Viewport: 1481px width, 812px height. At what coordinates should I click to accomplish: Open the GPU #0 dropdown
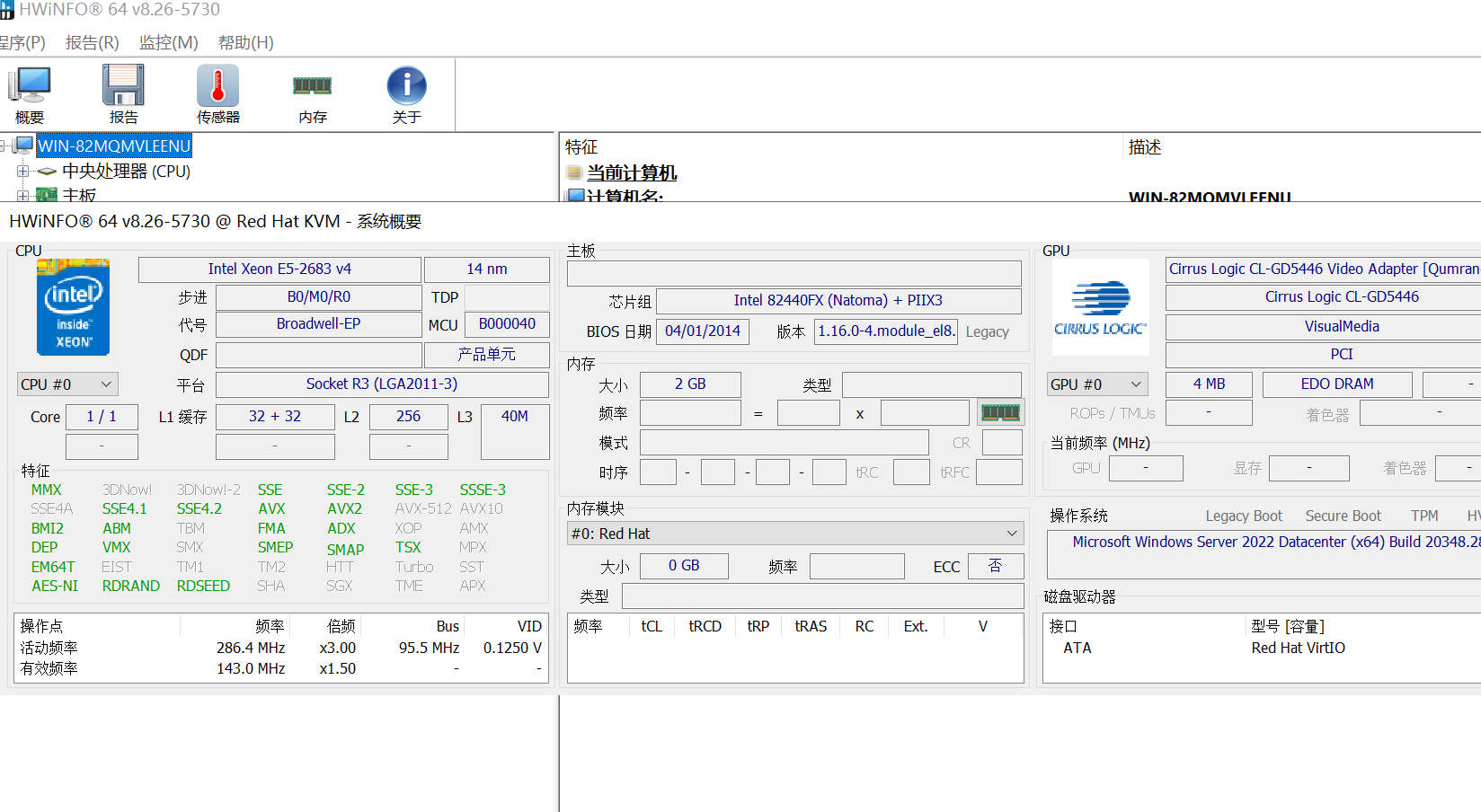point(1097,384)
